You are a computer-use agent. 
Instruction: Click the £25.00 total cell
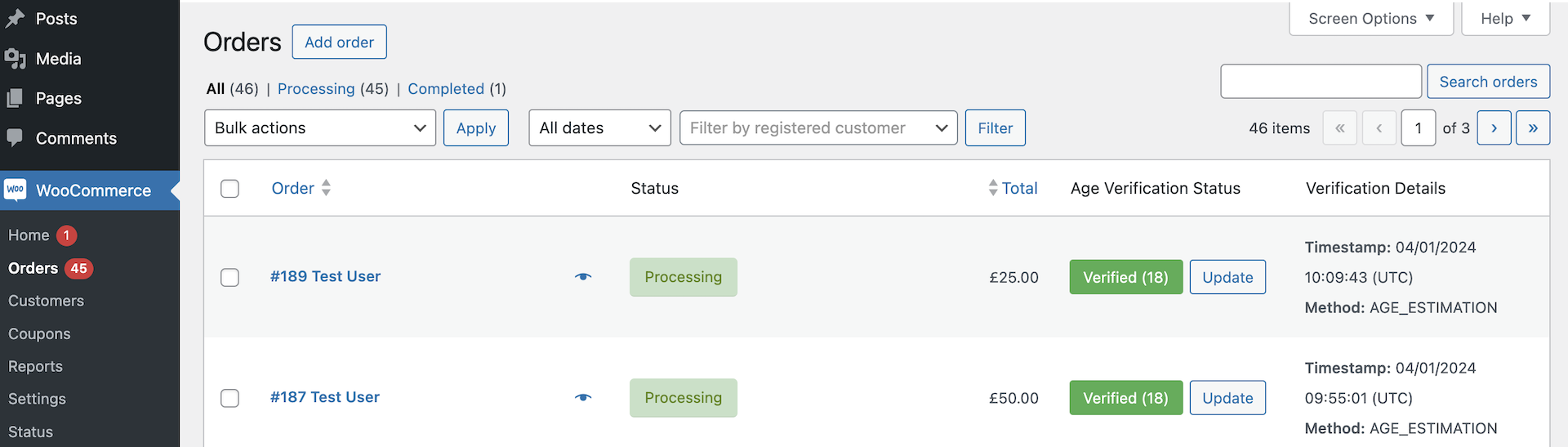(1013, 278)
